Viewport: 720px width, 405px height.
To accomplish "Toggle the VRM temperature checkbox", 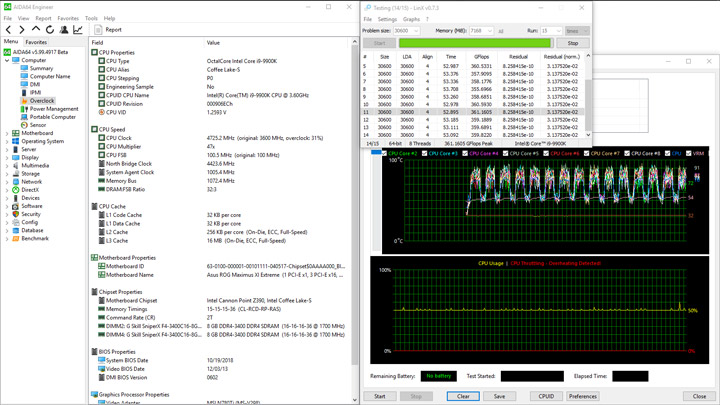I will 687,154.
